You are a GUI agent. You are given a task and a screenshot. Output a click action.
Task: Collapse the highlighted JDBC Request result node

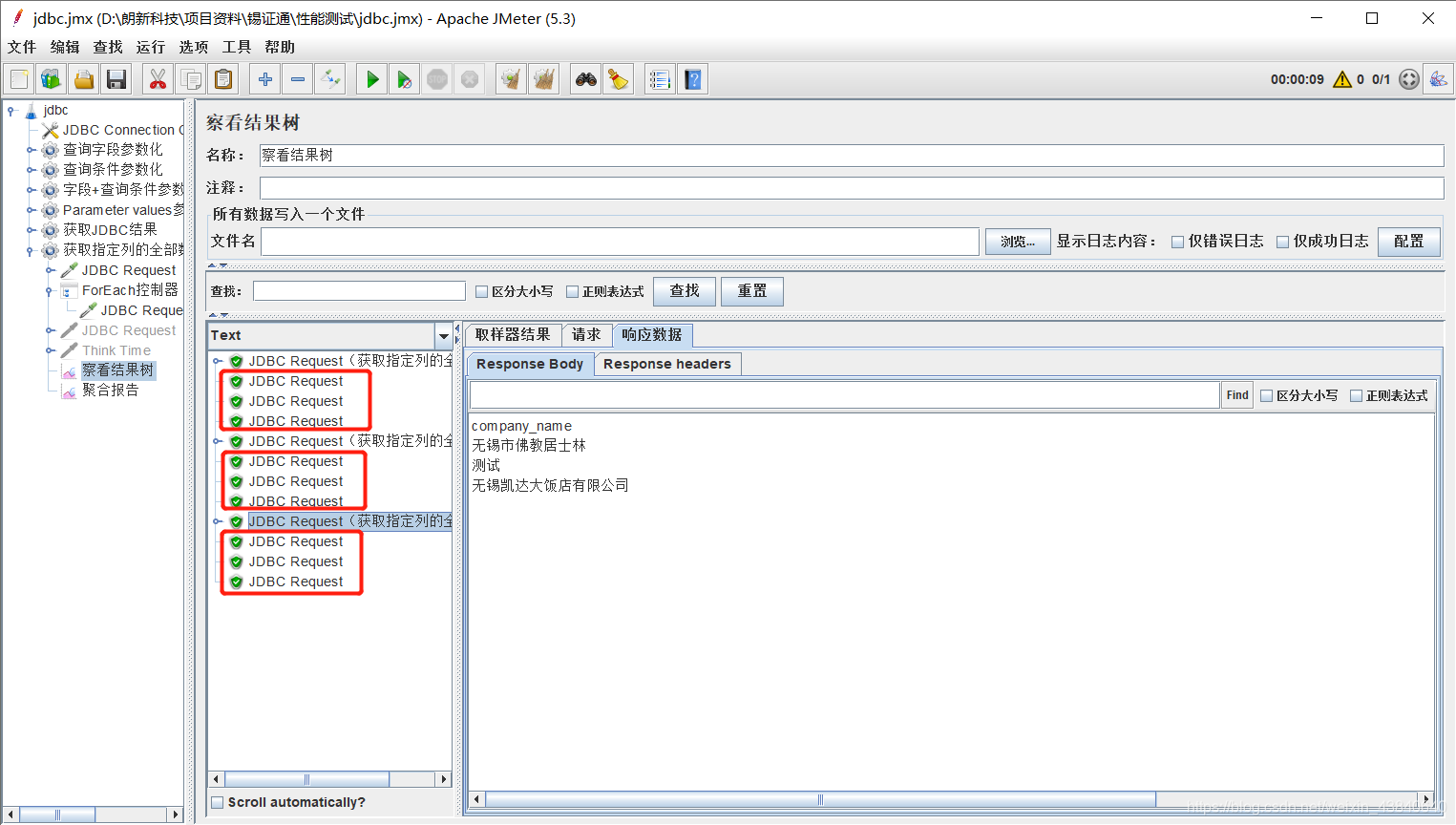pos(217,521)
